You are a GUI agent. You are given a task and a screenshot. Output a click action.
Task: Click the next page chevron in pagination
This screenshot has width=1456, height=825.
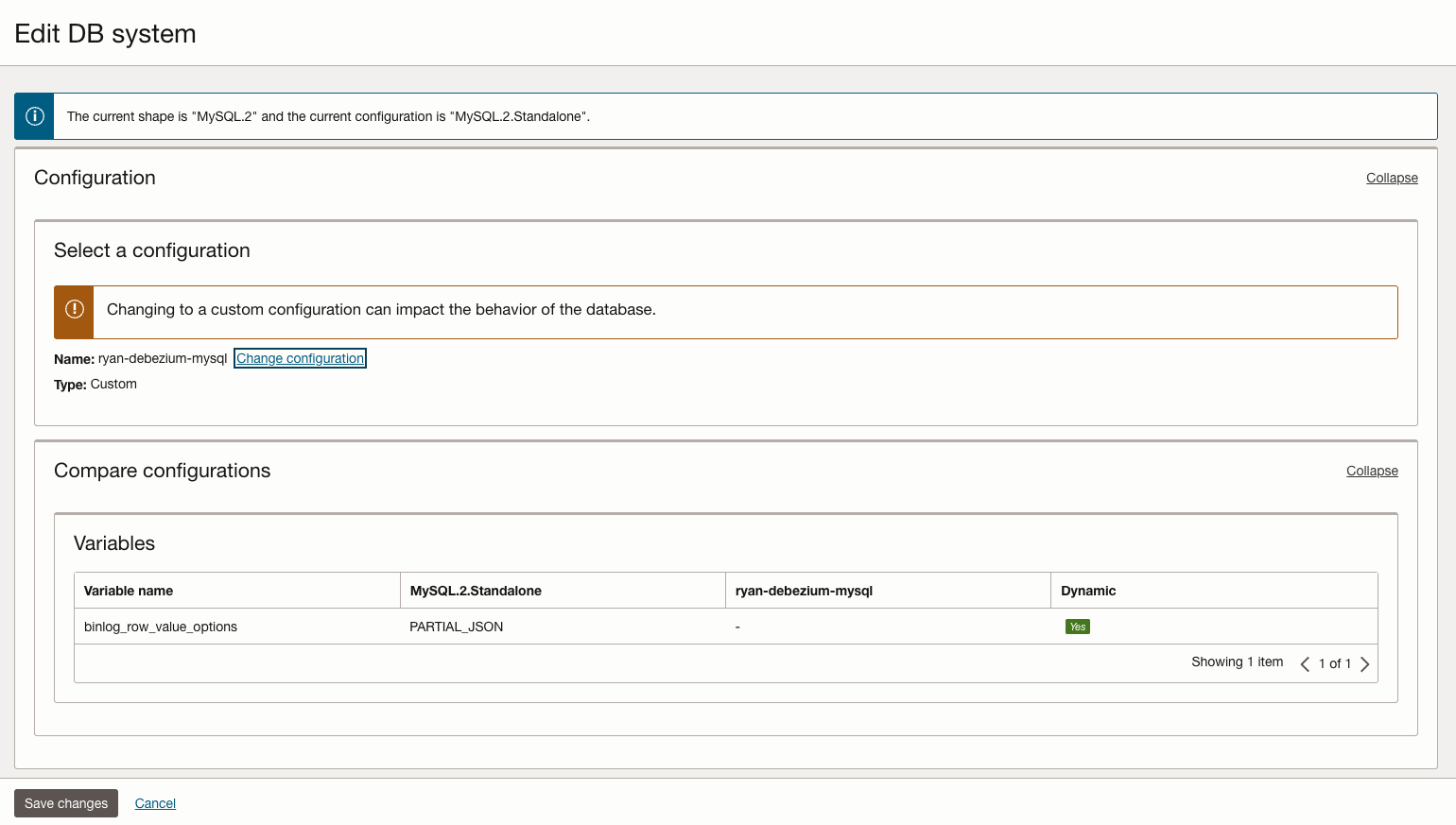click(1365, 663)
